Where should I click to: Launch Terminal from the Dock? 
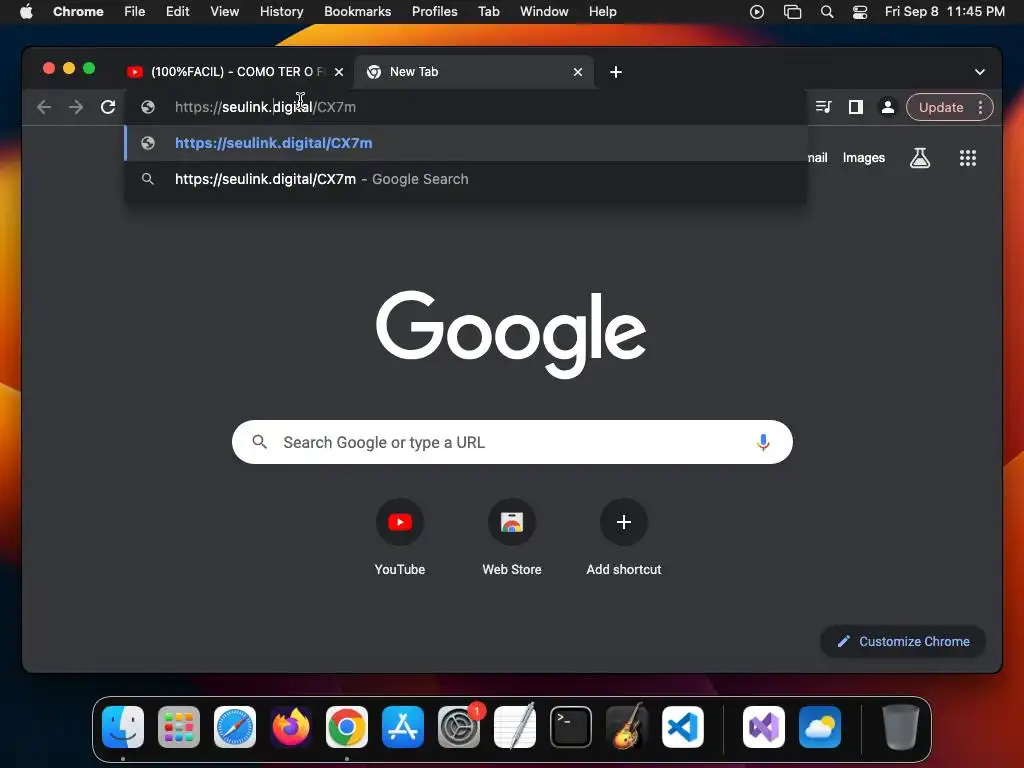point(571,727)
